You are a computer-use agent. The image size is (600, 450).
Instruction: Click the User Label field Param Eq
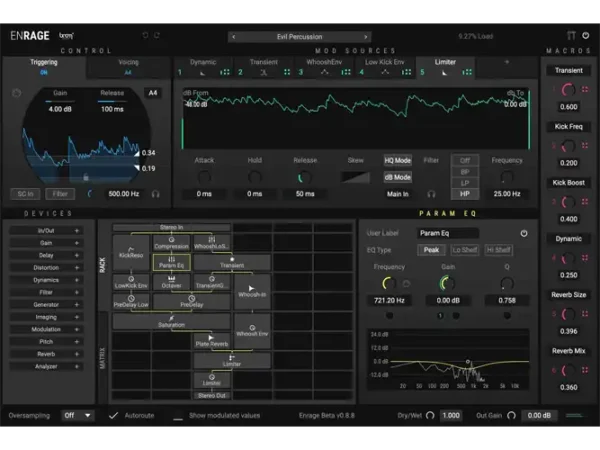(x=448, y=233)
